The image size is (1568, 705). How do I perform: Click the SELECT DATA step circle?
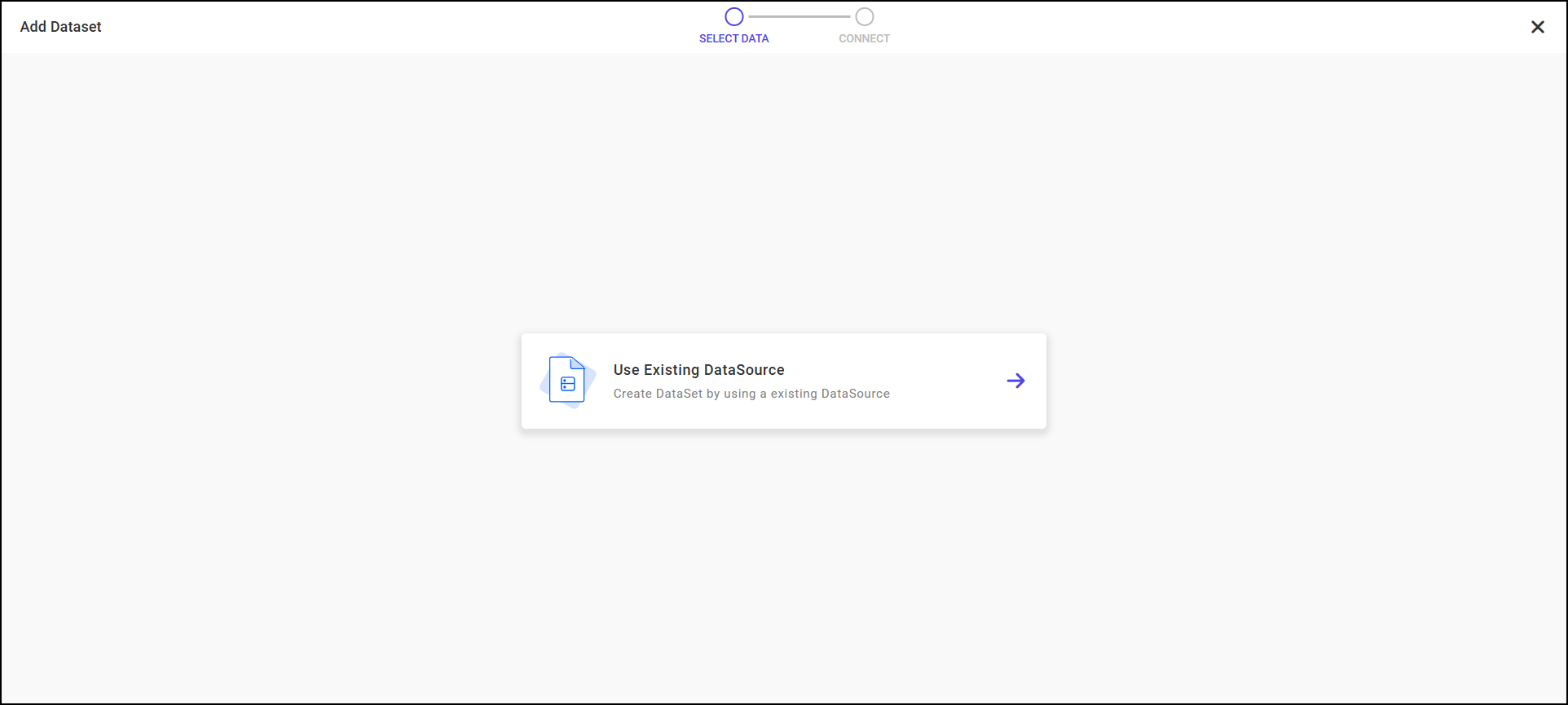point(733,16)
